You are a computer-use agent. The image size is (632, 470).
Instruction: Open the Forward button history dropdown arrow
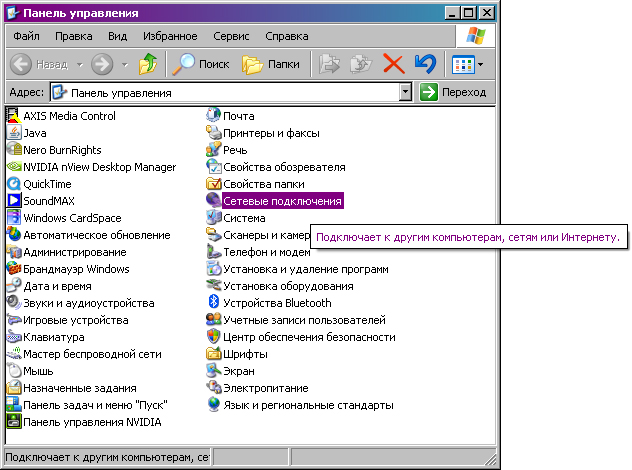[x=125, y=64]
